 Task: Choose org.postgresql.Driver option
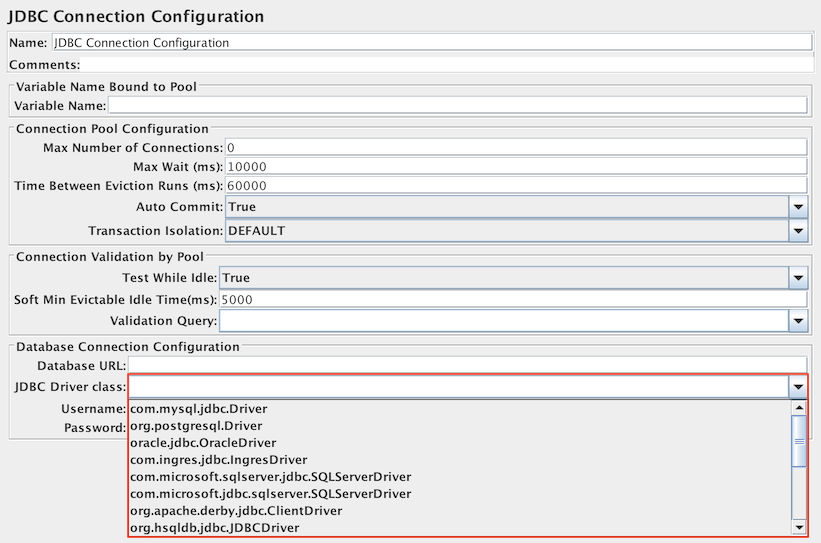(196, 426)
